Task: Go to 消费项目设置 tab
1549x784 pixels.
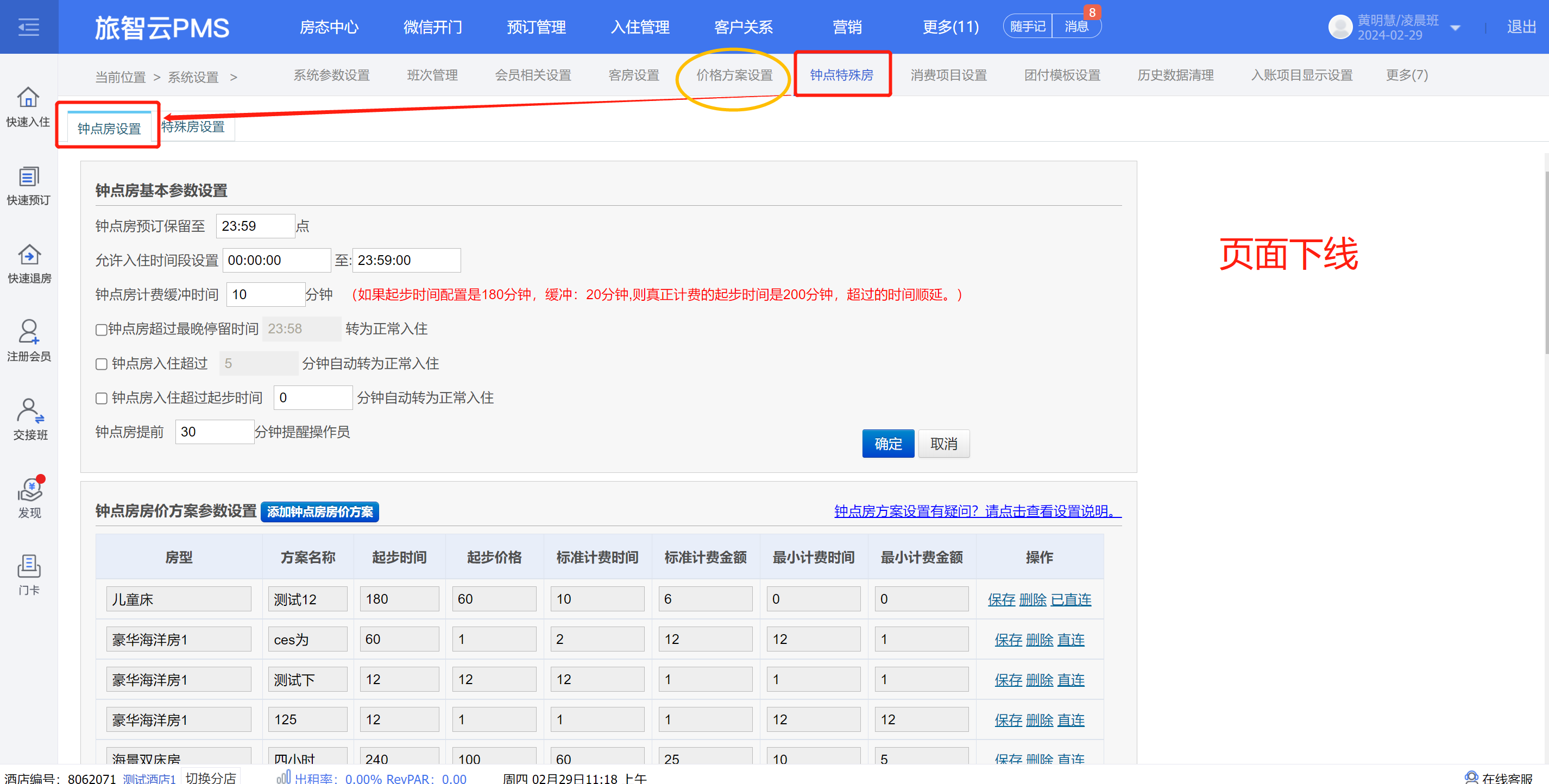Action: coord(948,75)
